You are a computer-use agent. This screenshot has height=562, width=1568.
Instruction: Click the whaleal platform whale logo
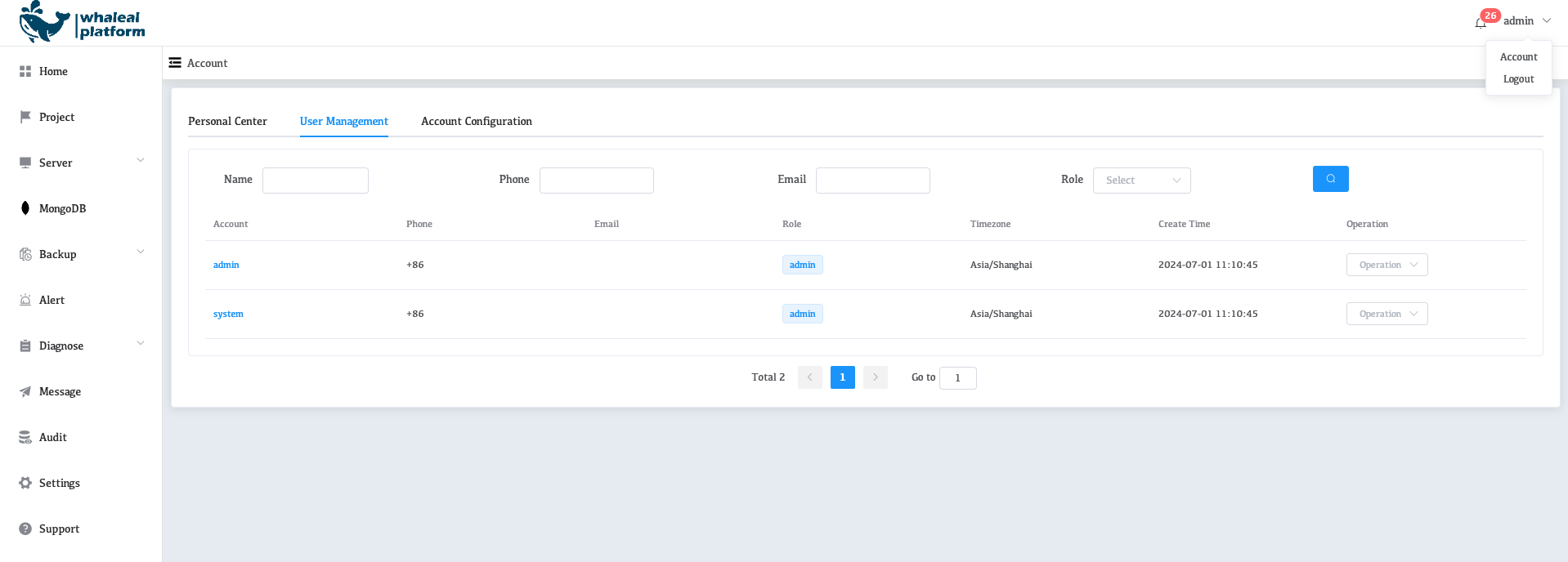pos(45,22)
